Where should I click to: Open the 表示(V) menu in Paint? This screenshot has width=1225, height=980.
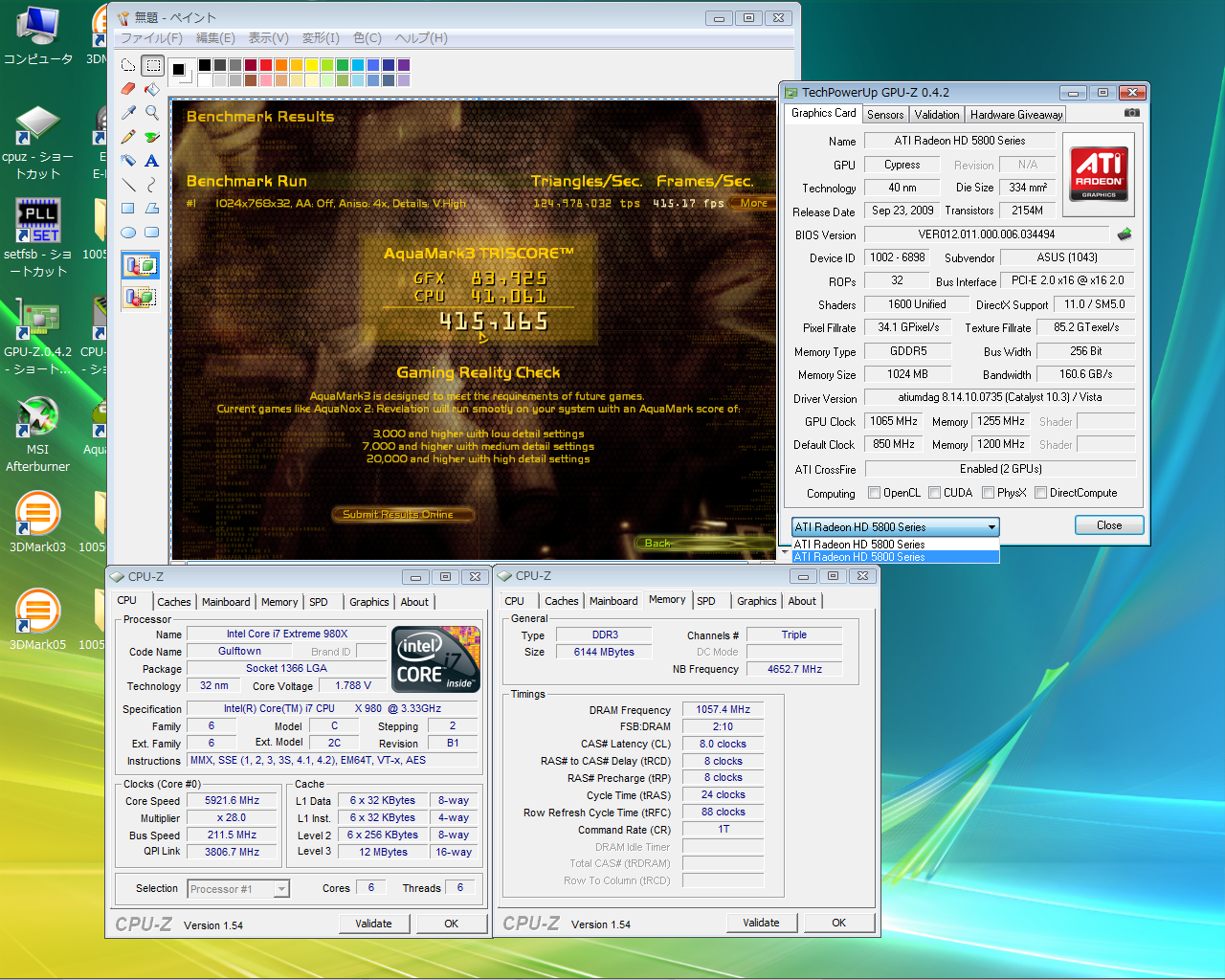click(268, 38)
